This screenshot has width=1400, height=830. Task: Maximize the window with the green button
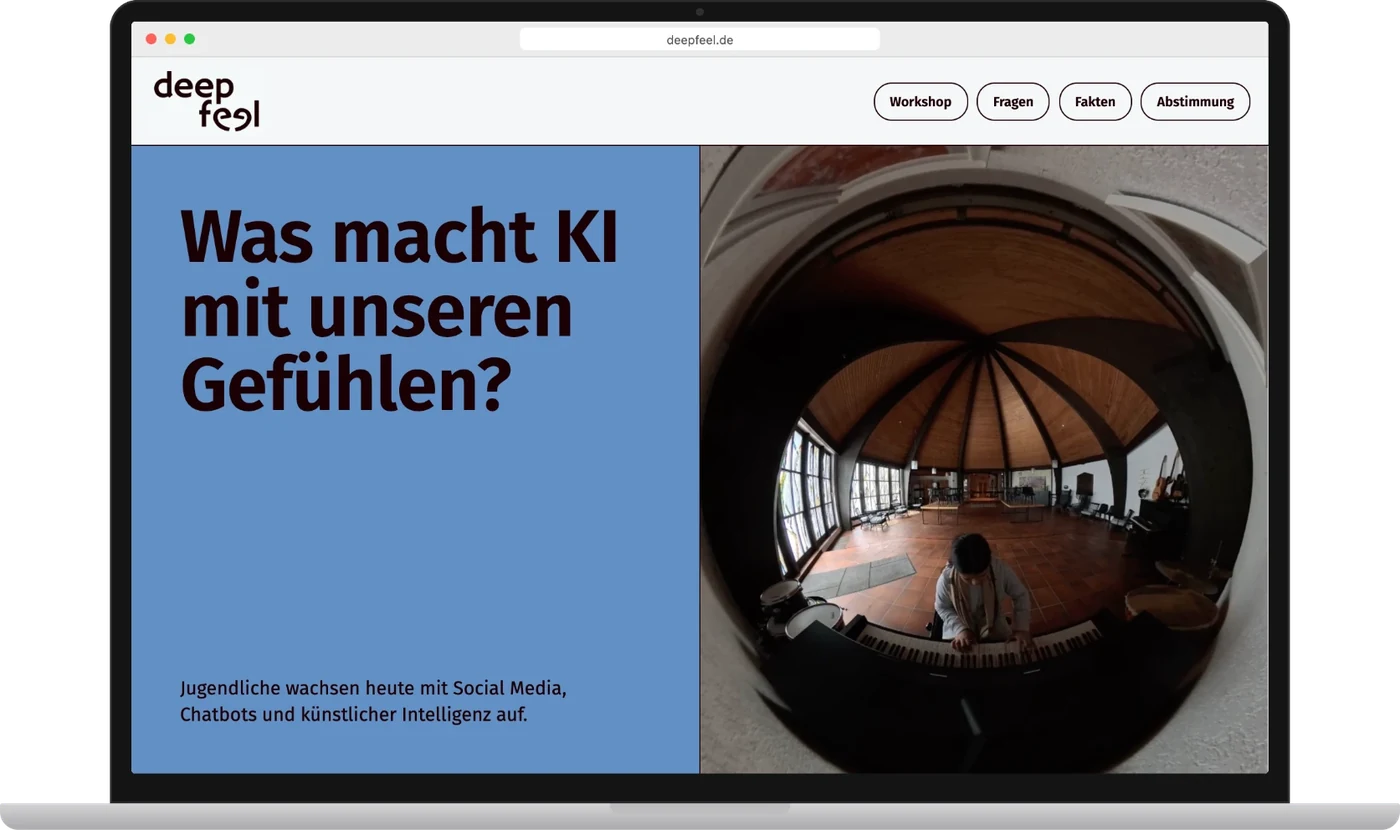(x=189, y=39)
